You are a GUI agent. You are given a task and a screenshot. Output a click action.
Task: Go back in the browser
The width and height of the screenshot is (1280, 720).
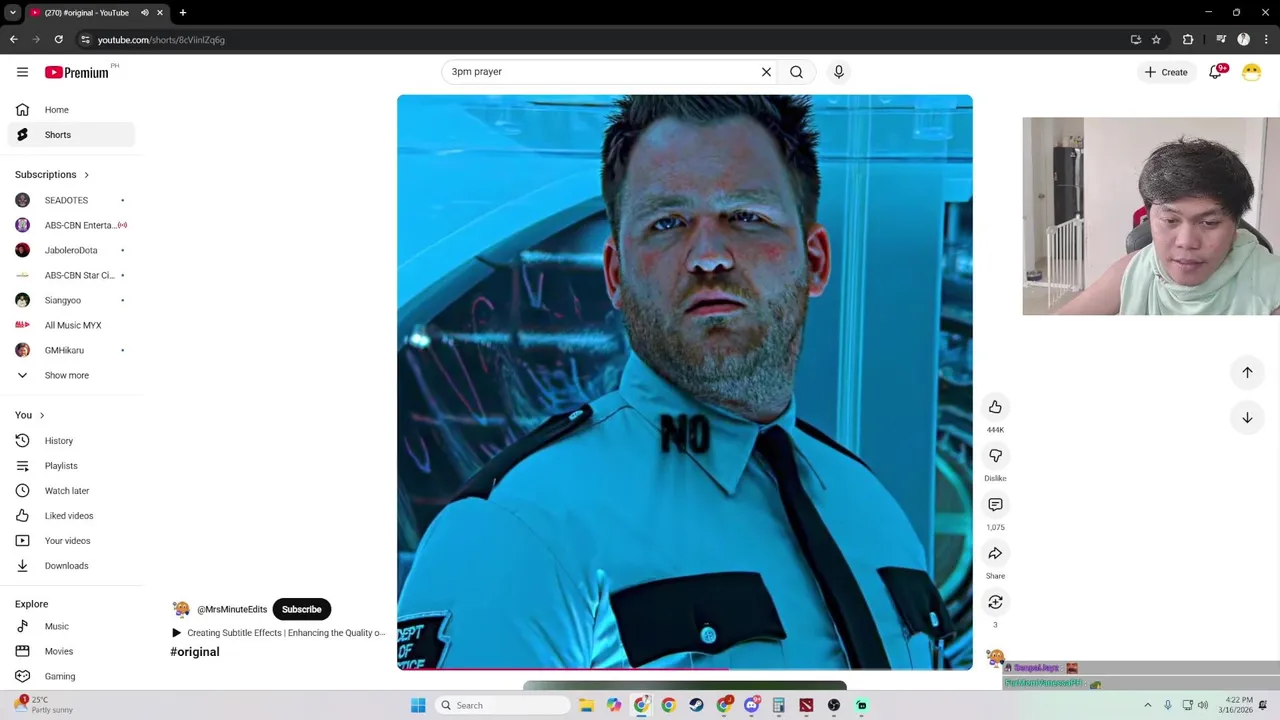point(13,40)
